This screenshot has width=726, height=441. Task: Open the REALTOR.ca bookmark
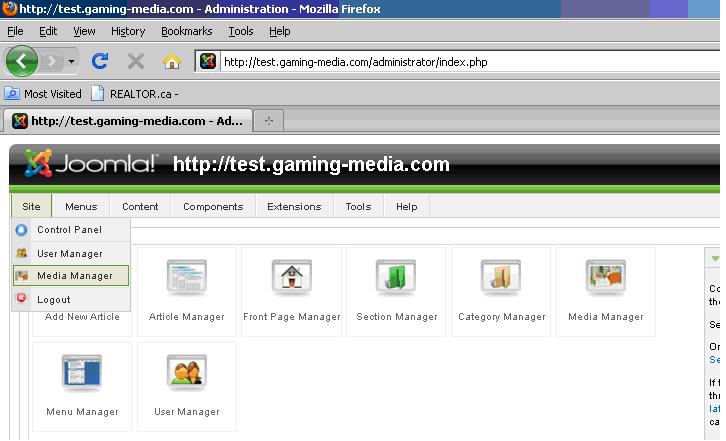pyautogui.click(x=134, y=94)
